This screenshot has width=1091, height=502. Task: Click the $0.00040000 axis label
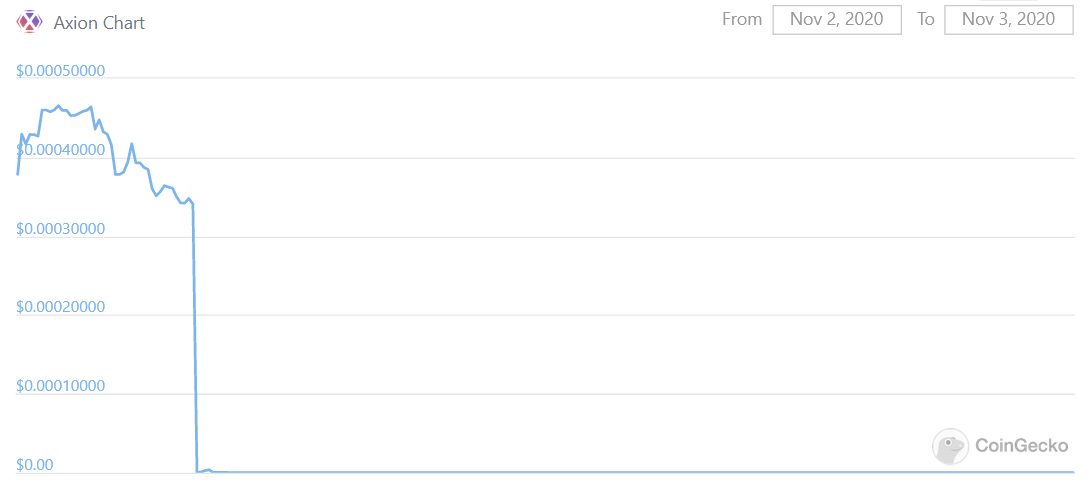(x=61, y=150)
